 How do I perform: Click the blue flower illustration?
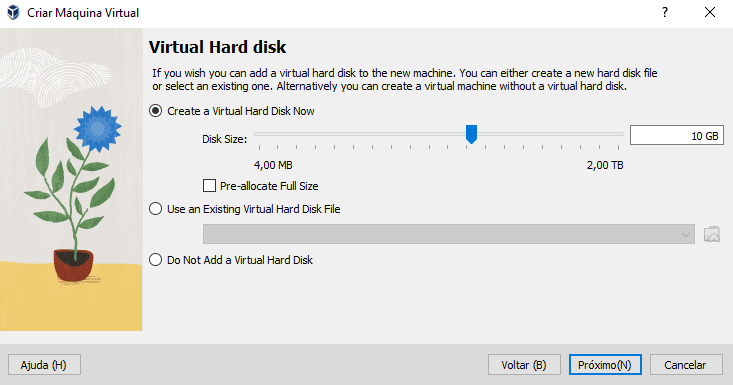[x=98, y=128]
